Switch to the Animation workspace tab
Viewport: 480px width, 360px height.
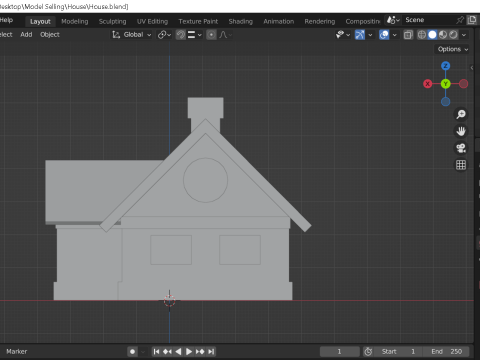(279, 21)
